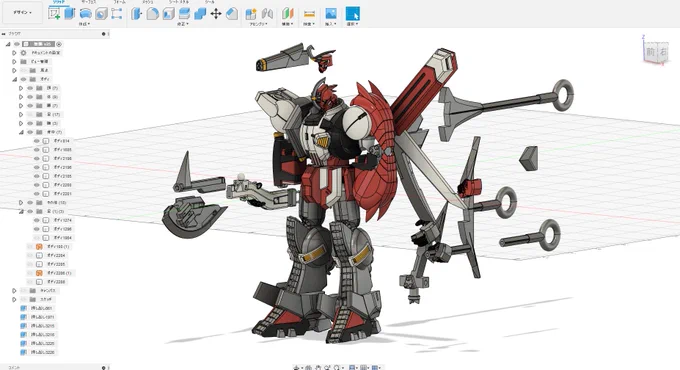This screenshot has height=370, width=680.
Task: Open the 構築 dropdown menu
Action: tap(287, 24)
